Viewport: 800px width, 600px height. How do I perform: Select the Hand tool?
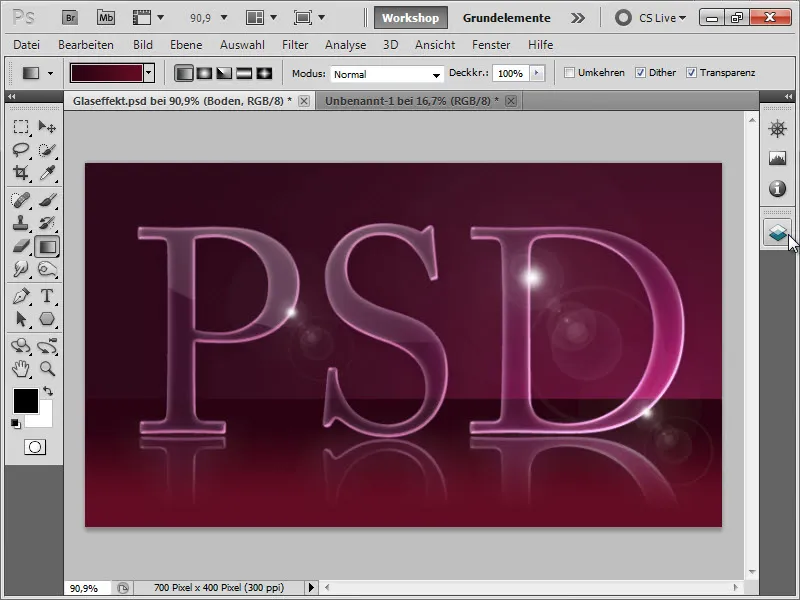point(21,368)
